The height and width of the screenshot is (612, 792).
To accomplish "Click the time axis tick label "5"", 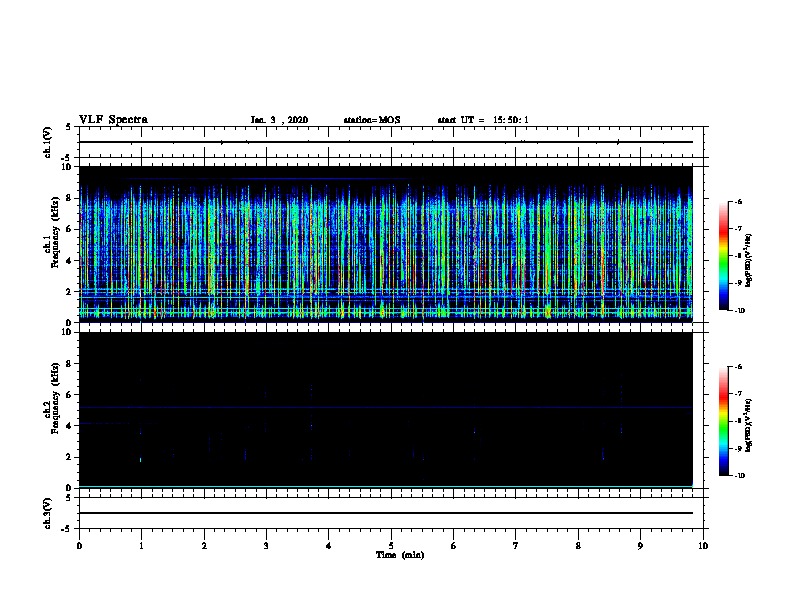I will click(391, 546).
